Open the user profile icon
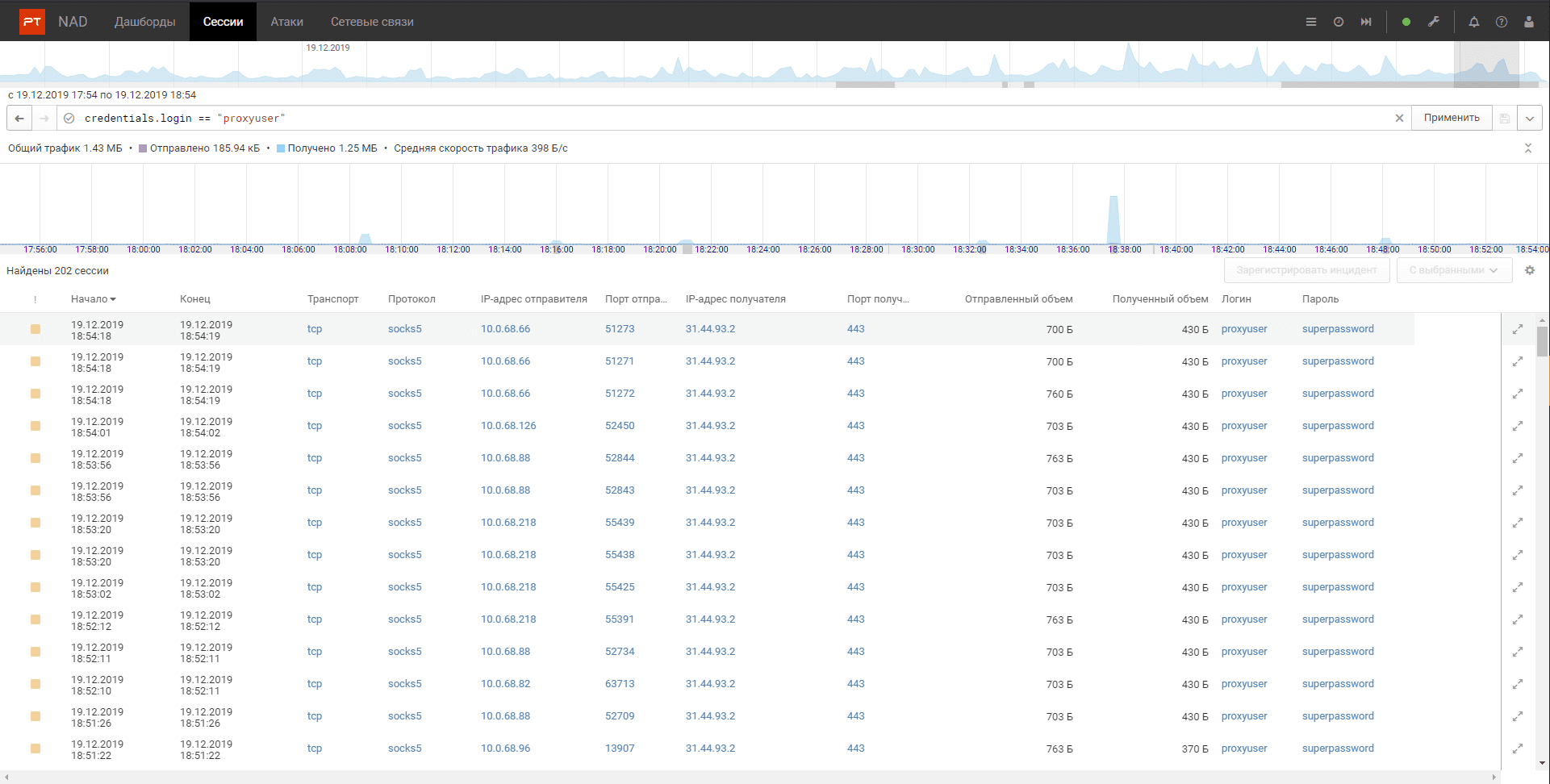The width and height of the screenshot is (1550, 784). coord(1529,22)
